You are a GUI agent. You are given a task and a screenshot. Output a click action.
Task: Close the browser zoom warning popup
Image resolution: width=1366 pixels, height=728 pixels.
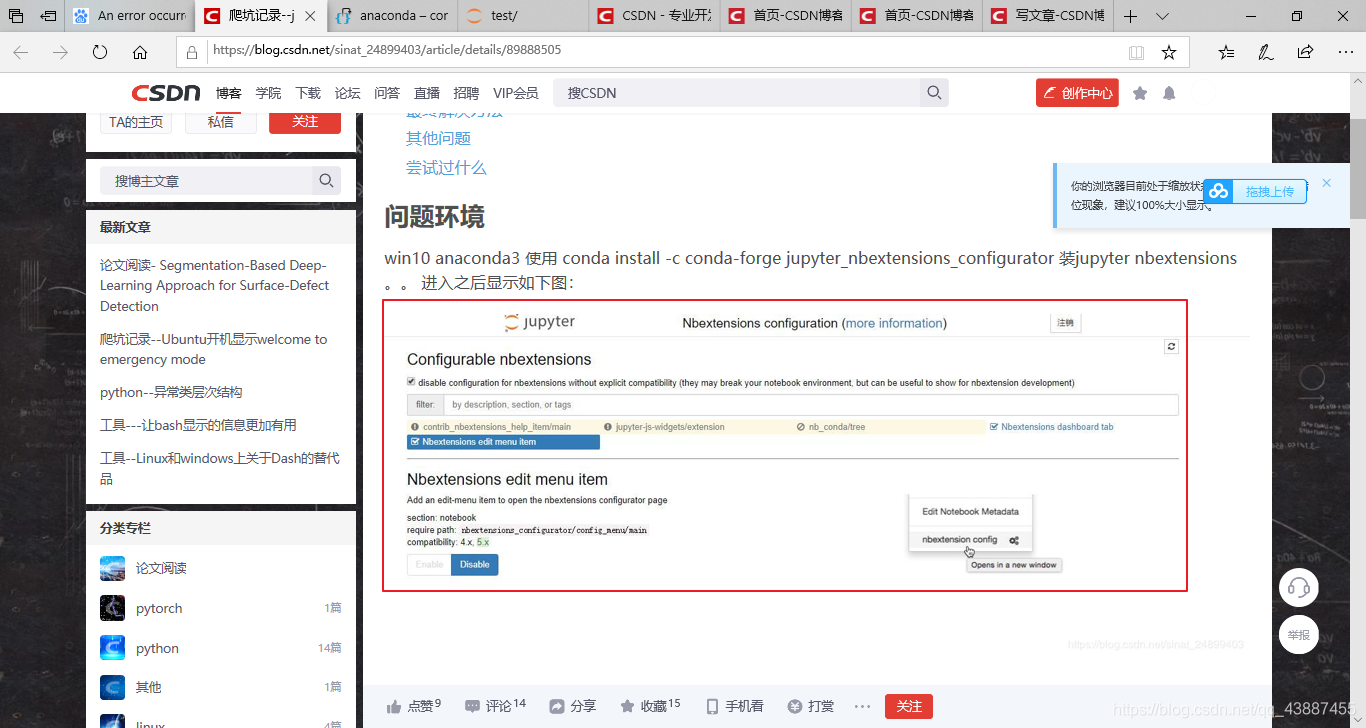[1327, 183]
